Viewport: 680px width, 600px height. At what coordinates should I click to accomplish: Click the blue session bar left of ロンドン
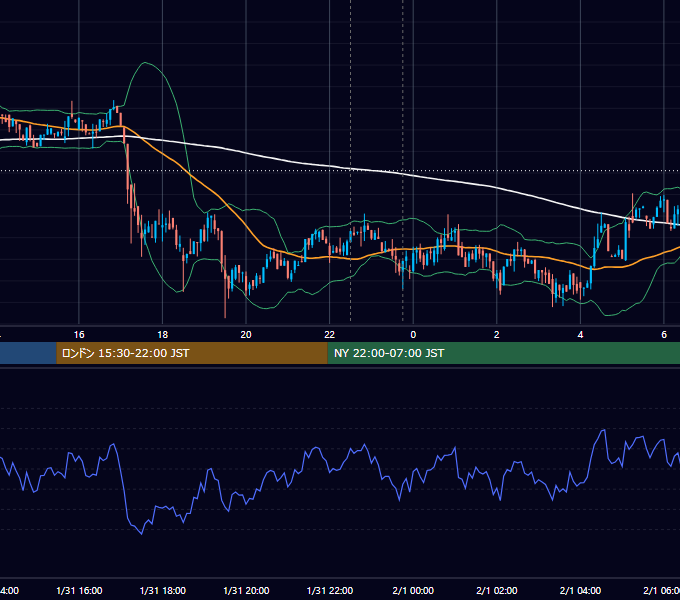click(x=28, y=353)
